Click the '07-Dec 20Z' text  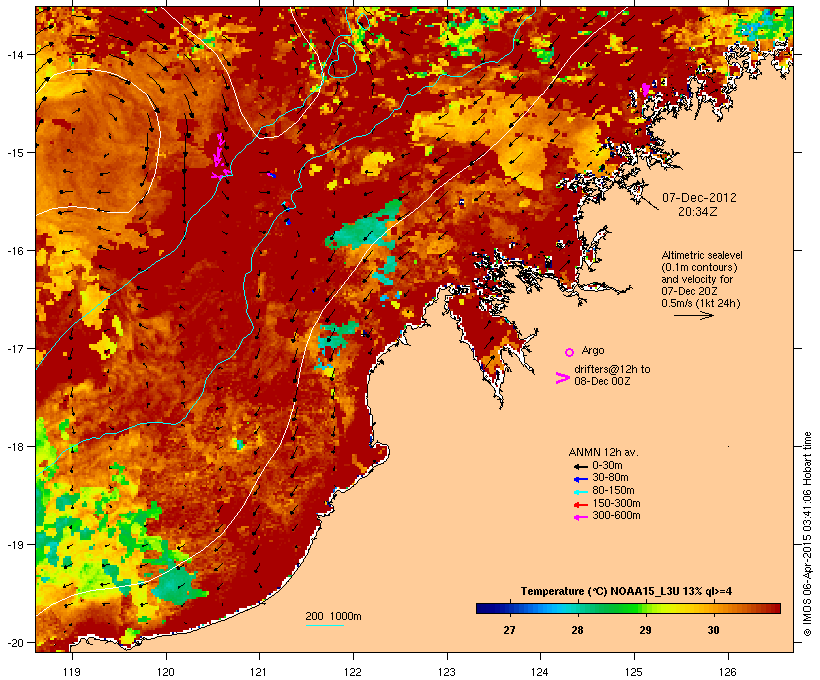click(x=689, y=291)
